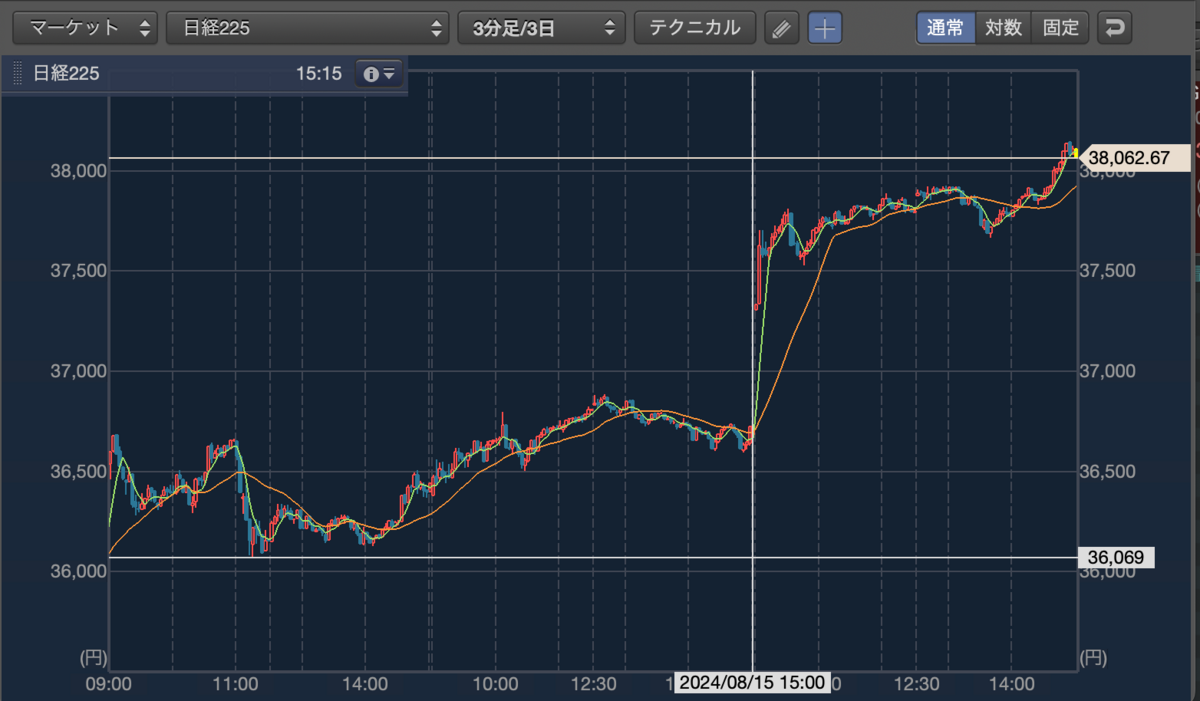This screenshot has height=701, width=1200.
Task: Select 固定 scale mode
Action: (x=1060, y=28)
